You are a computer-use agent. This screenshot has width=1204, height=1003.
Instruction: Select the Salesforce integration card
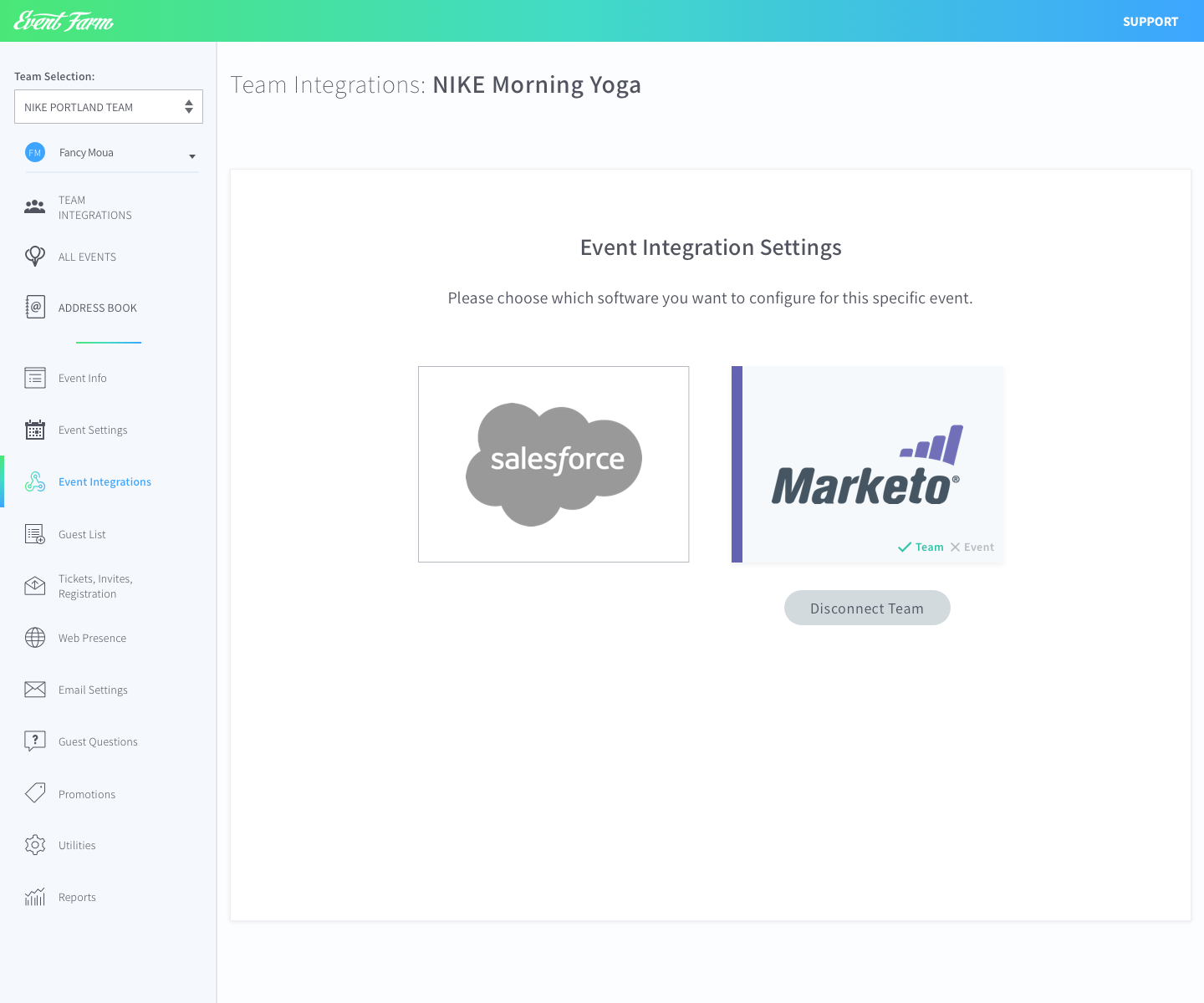point(554,464)
